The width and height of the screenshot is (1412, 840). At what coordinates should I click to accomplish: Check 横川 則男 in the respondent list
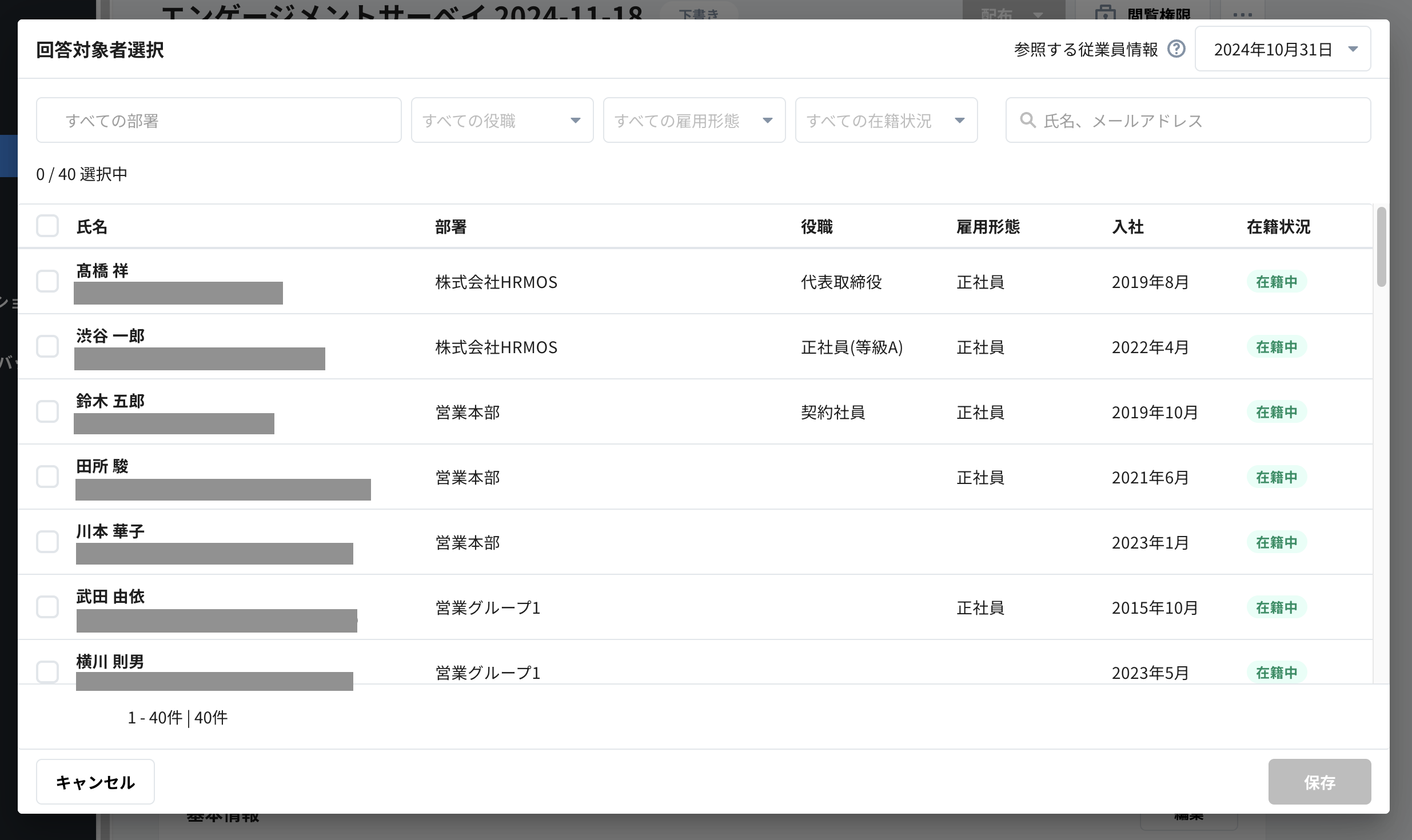(48, 672)
